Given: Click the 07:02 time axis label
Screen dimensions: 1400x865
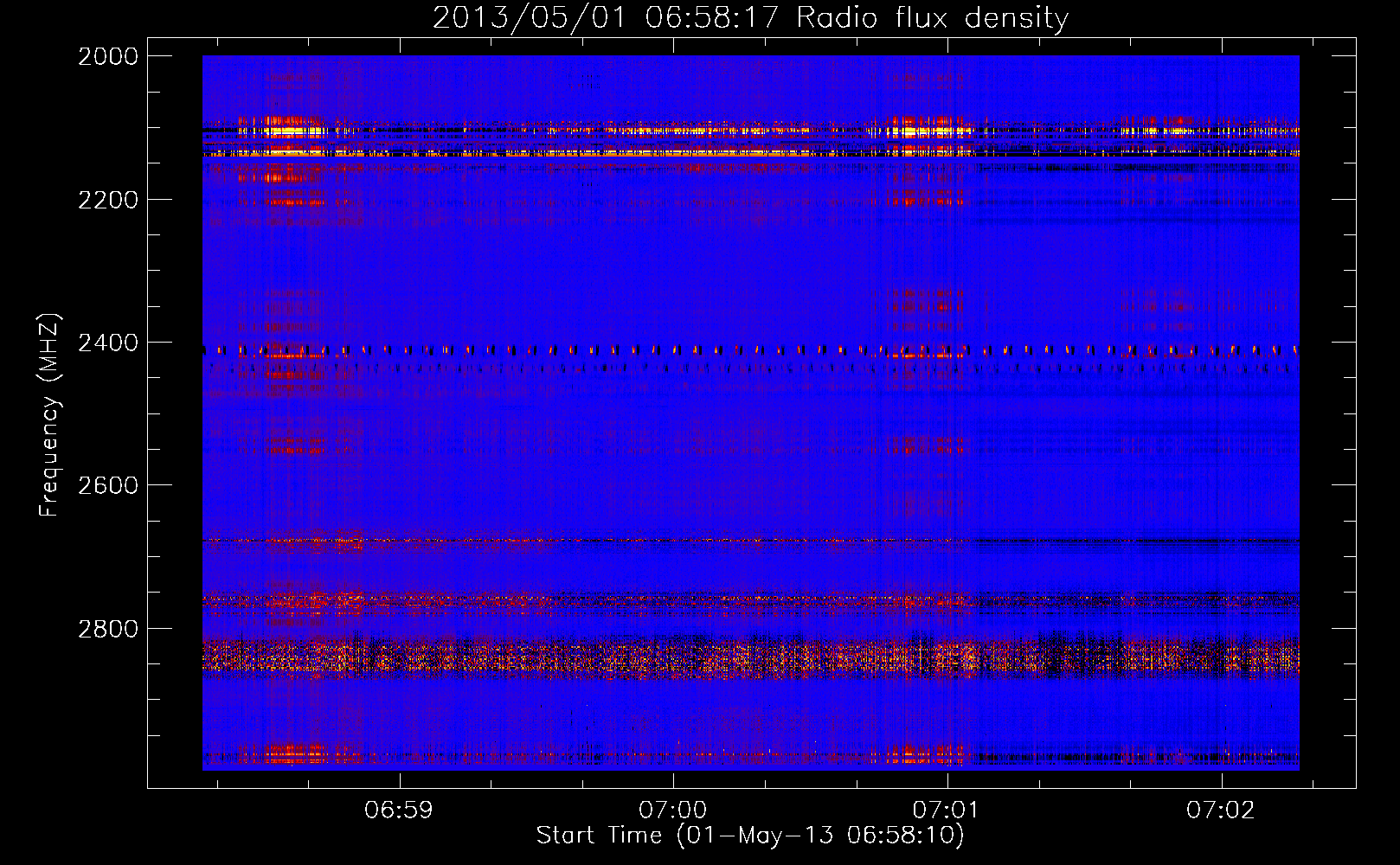Looking at the screenshot, I should (1221, 811).
